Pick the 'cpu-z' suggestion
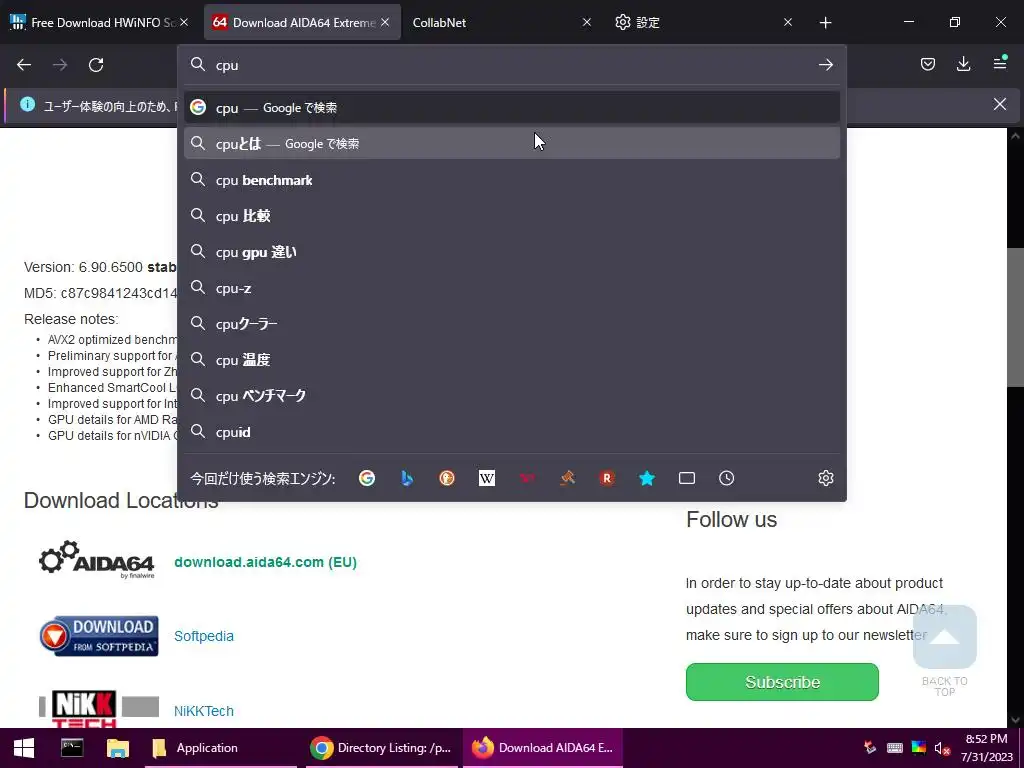 [512, 288]
